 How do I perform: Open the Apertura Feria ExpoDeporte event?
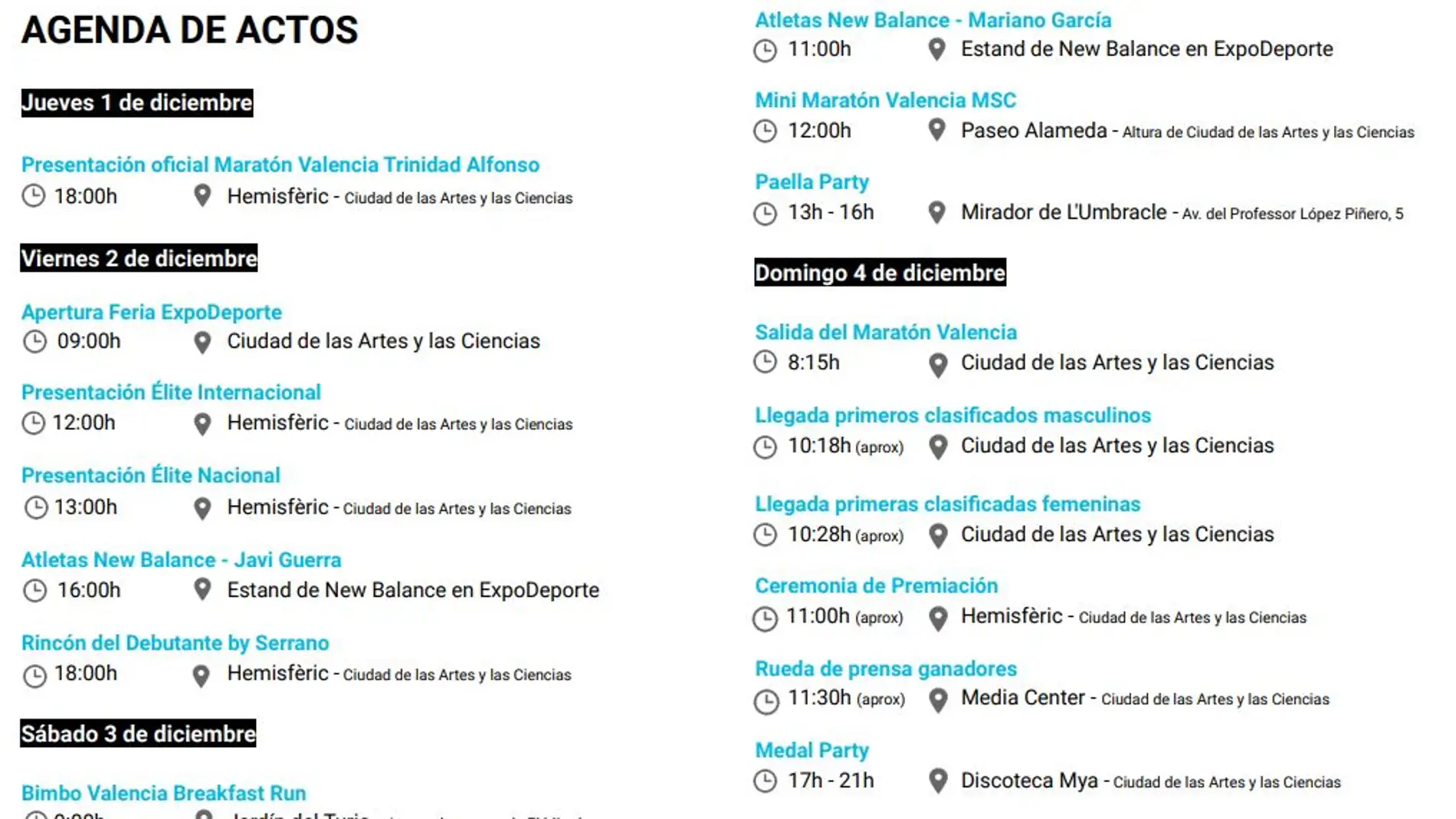click(152, 313)
